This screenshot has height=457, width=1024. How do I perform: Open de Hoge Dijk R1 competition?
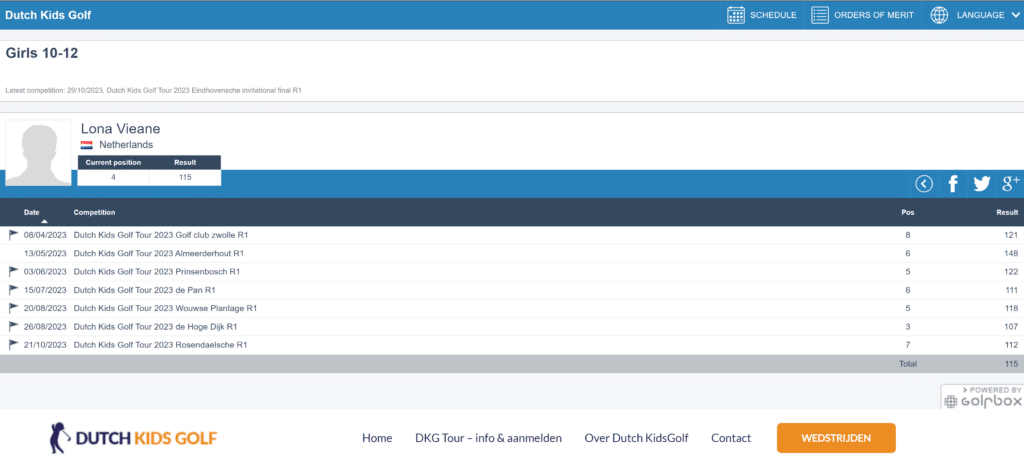[155, 326]
